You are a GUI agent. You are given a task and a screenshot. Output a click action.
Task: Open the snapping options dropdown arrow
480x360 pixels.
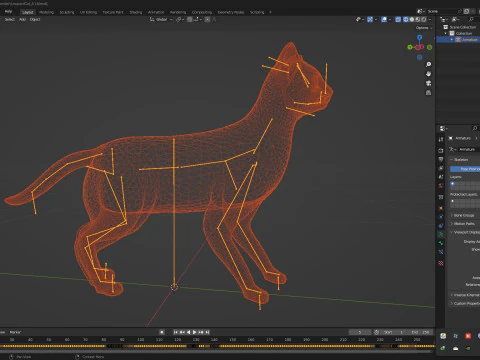coord(200,19)
